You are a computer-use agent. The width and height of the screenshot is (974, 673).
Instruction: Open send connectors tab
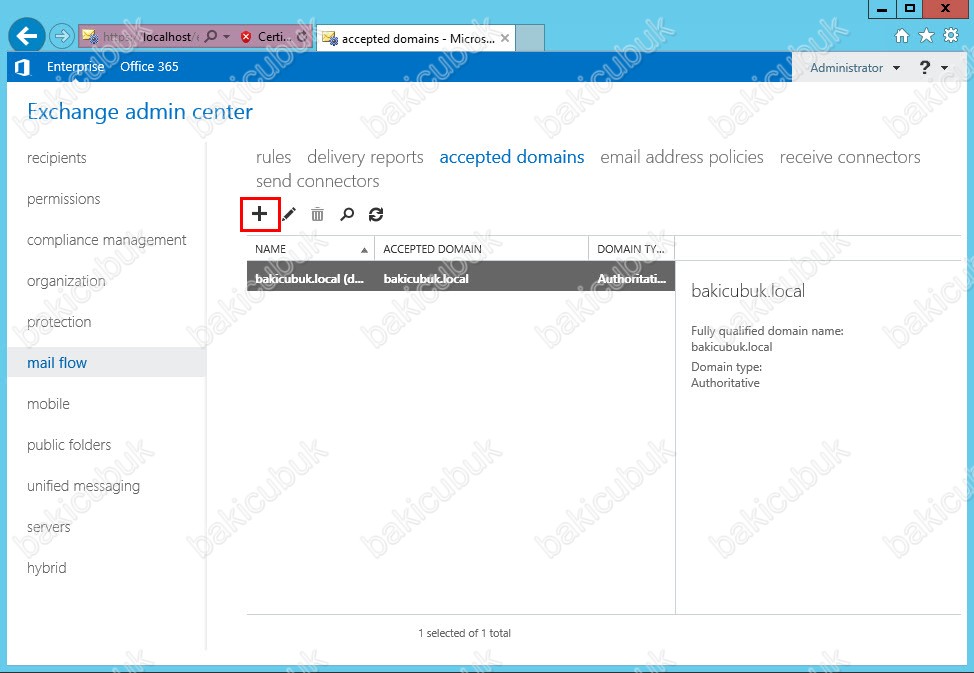[317, 181]
